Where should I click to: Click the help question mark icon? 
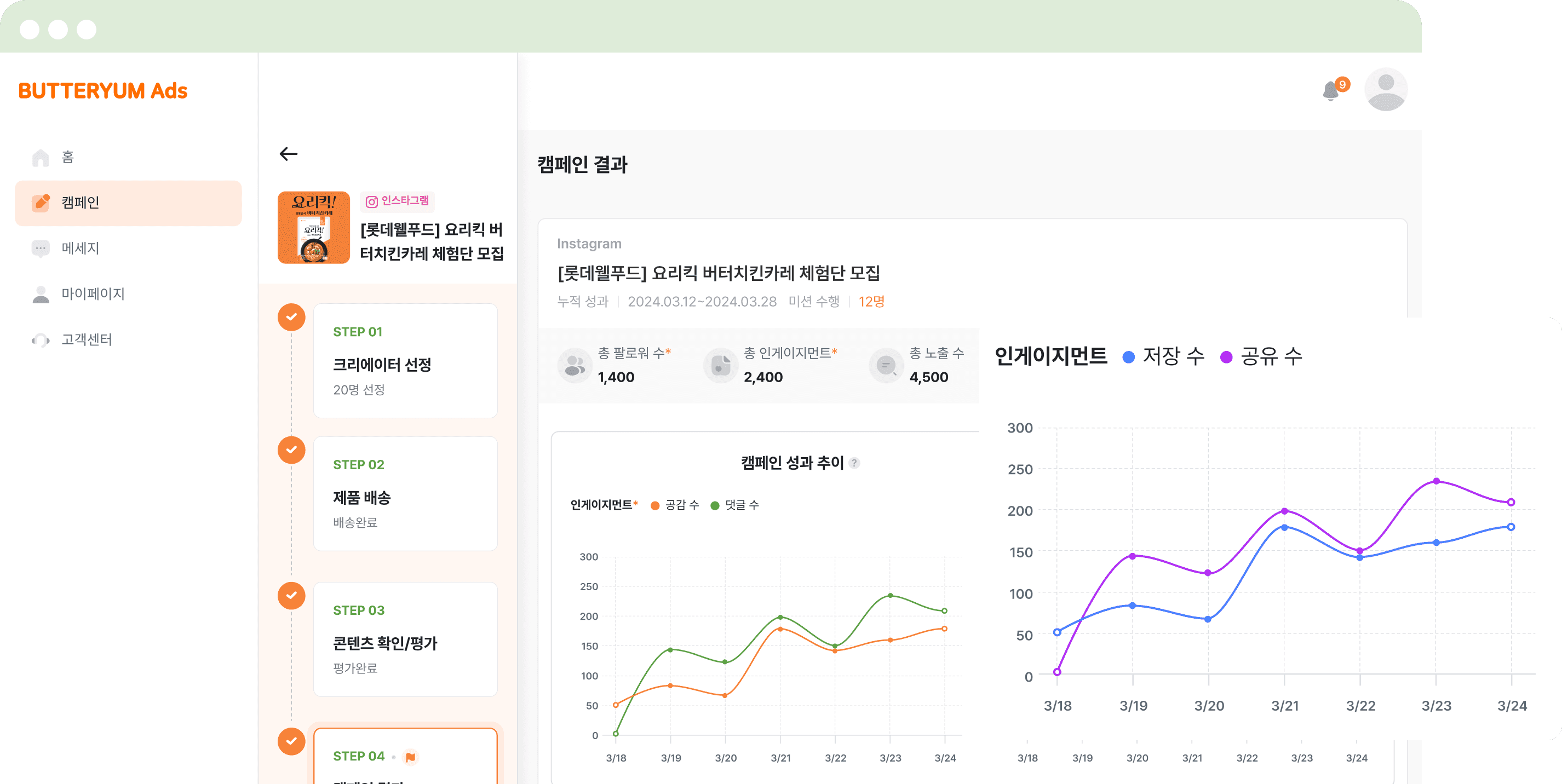[x=854, y=463]
